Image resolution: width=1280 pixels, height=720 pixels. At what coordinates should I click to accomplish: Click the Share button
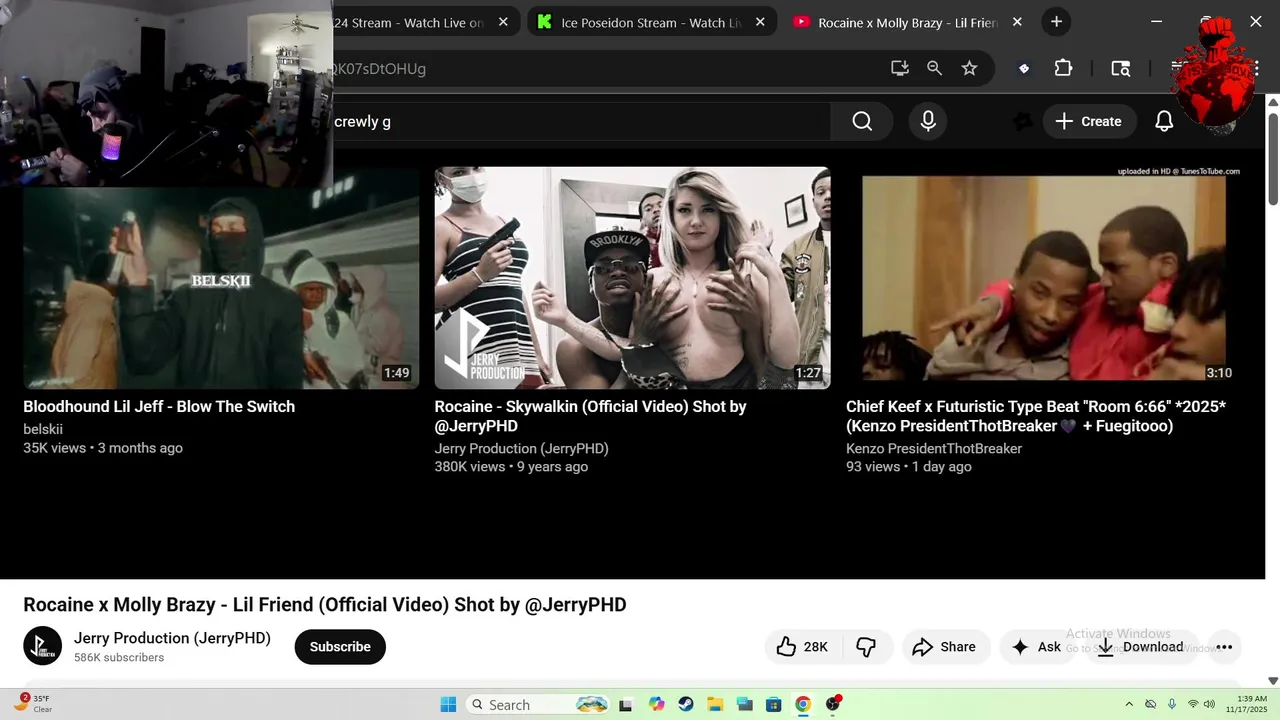pyautogui.click(x=945, y=647)
